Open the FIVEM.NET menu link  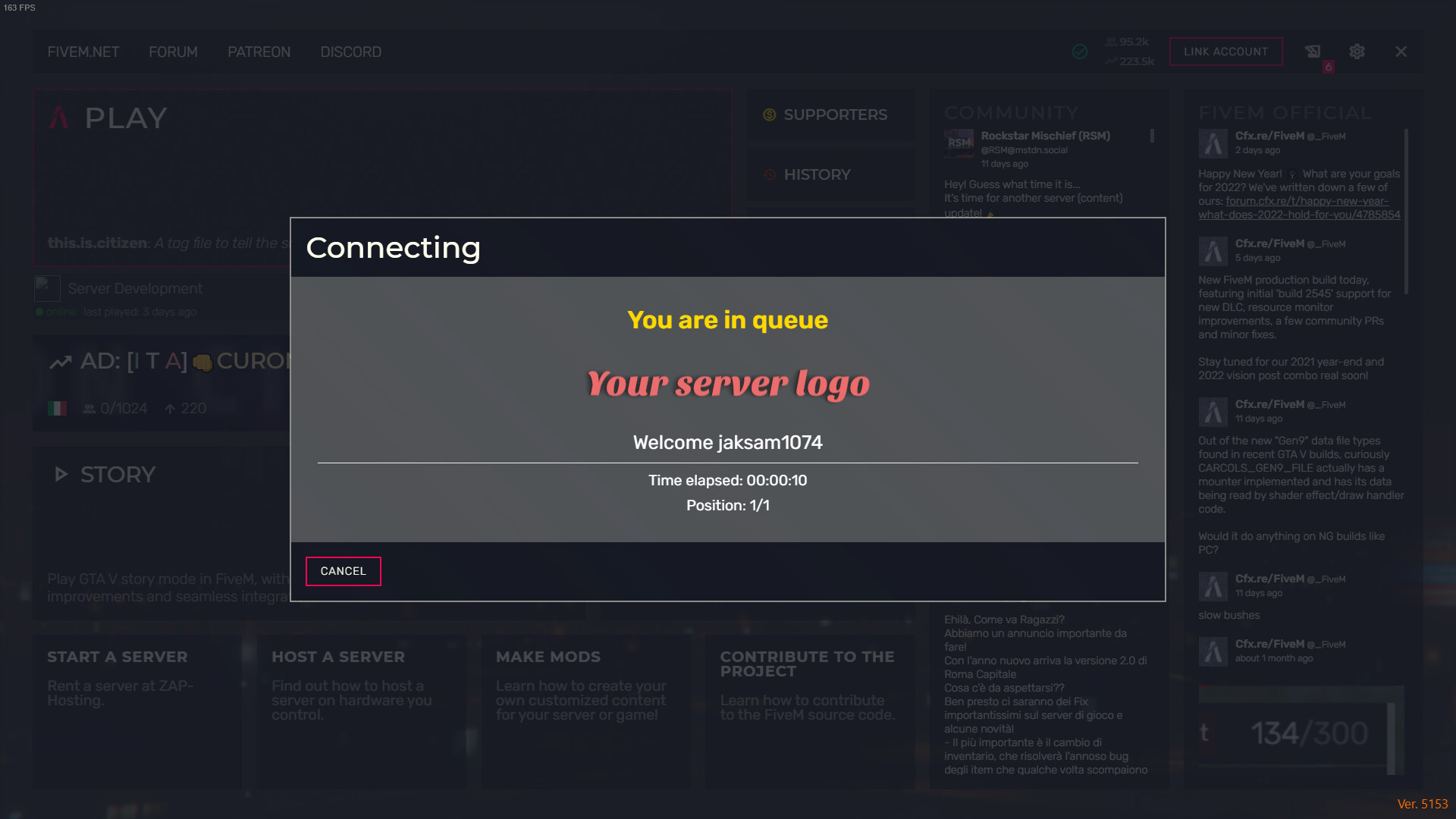[83, 52]
